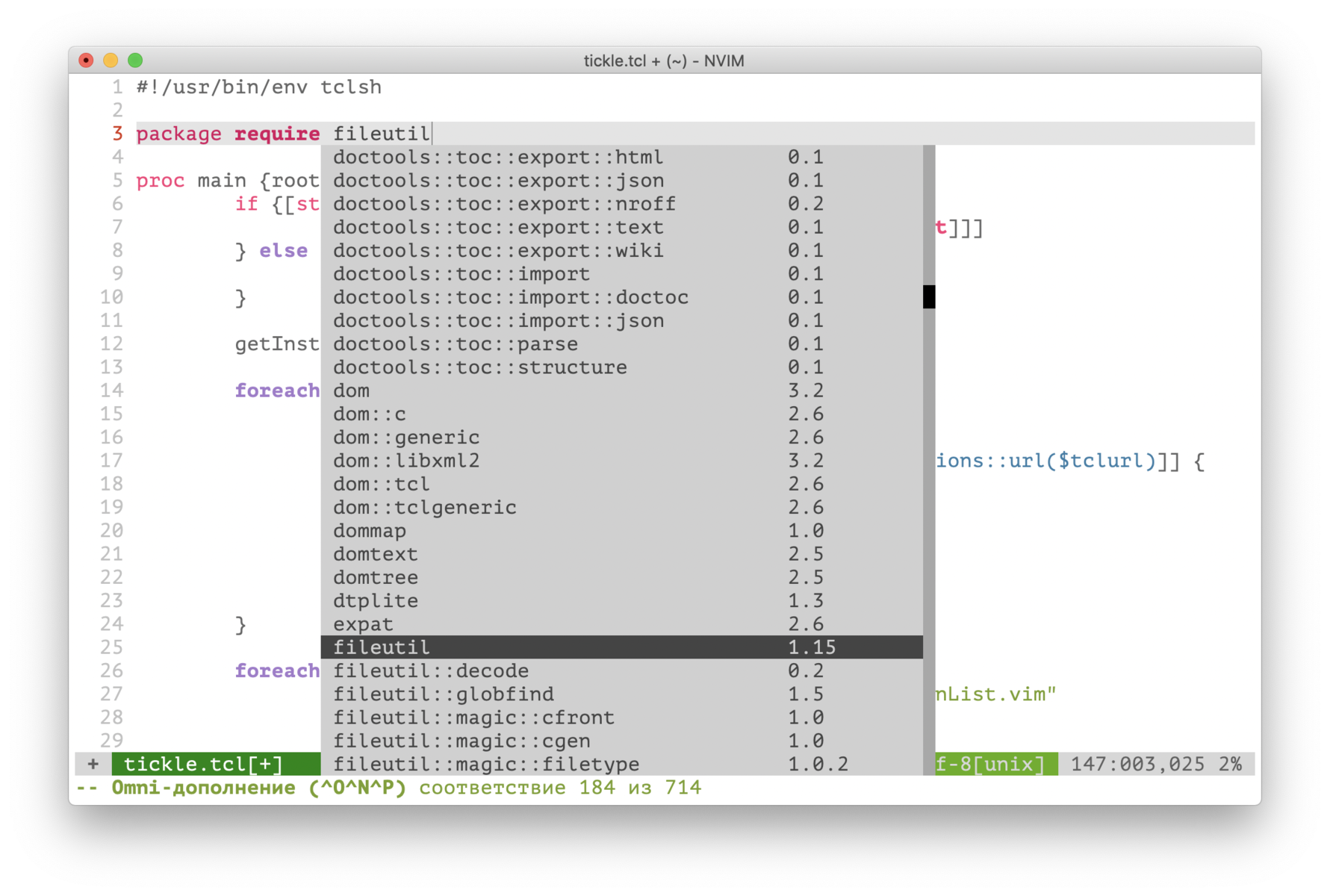Select expat 2.6 completion entry
This screenshot has height=896, width=1330.
pos(622,624)
